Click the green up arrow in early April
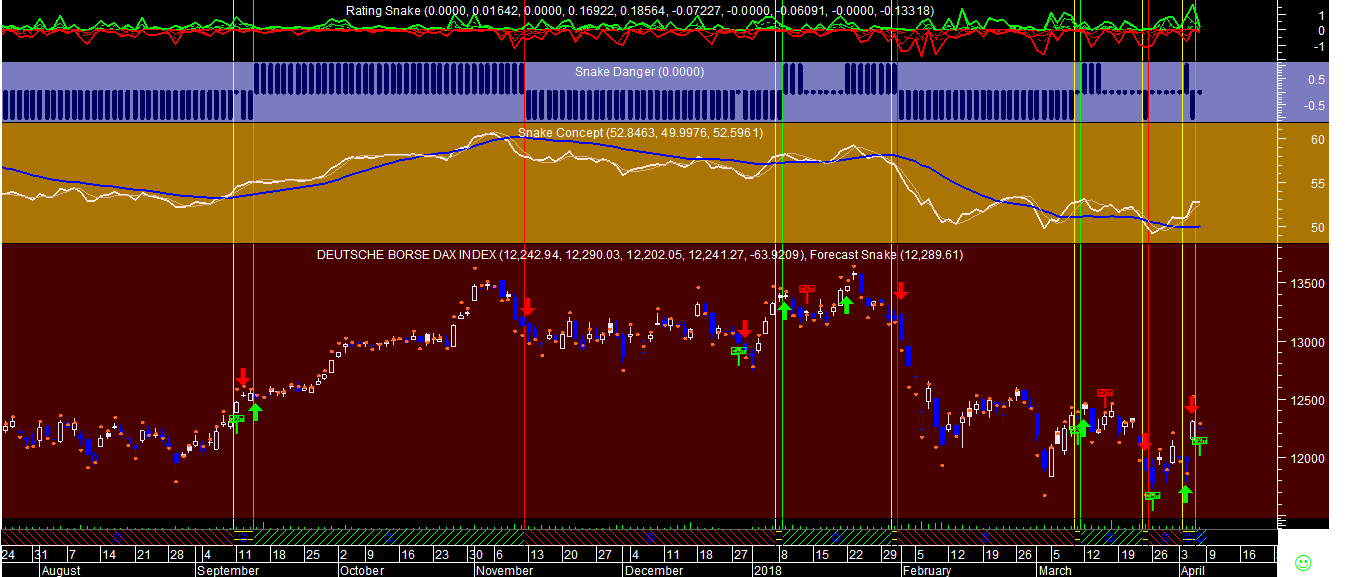1352x577 pixels. coord(1185,493)
